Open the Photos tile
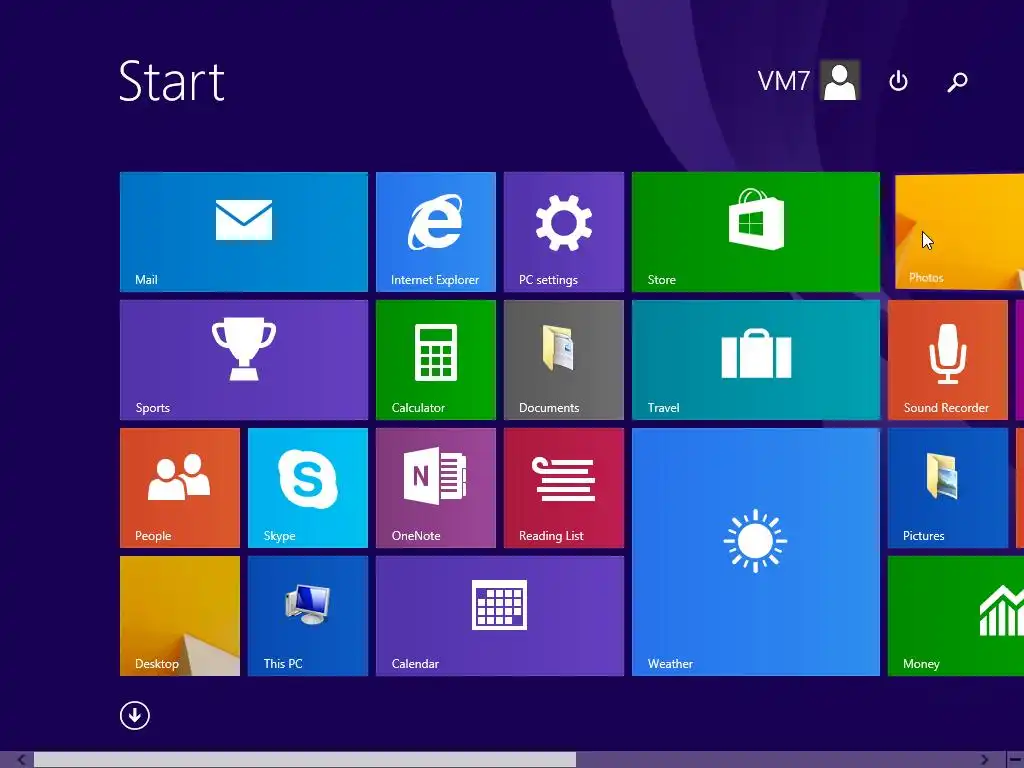Screen dimensions: 1024x768 [959, 232]
